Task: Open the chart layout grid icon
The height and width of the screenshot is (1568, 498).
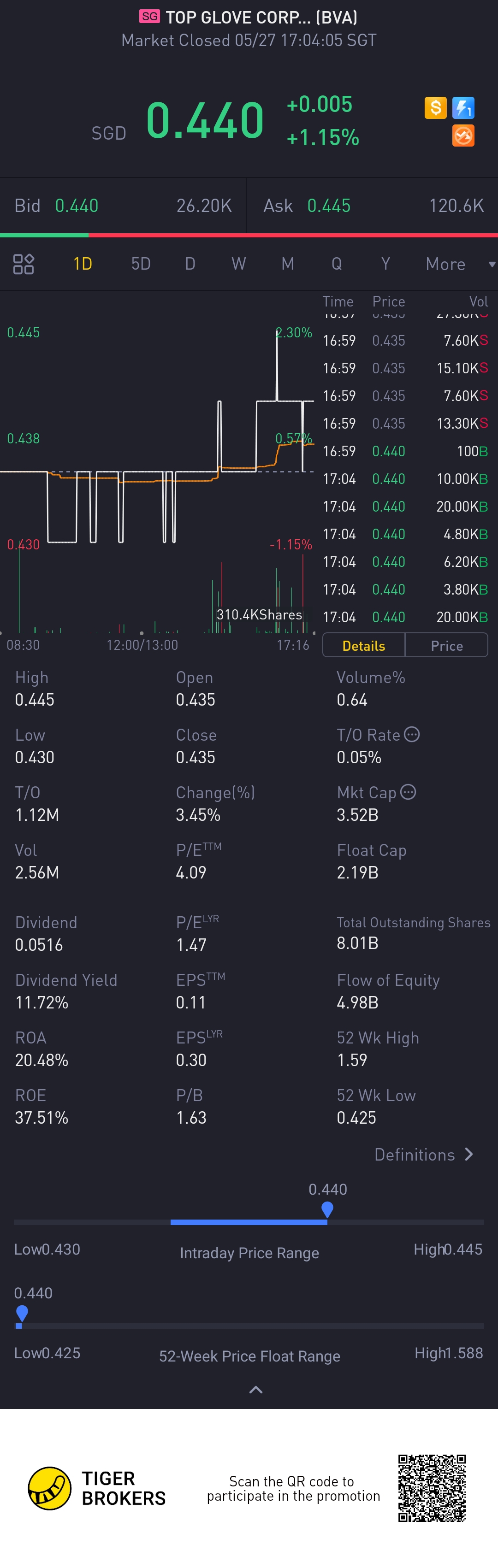Action: pos(24,264)
